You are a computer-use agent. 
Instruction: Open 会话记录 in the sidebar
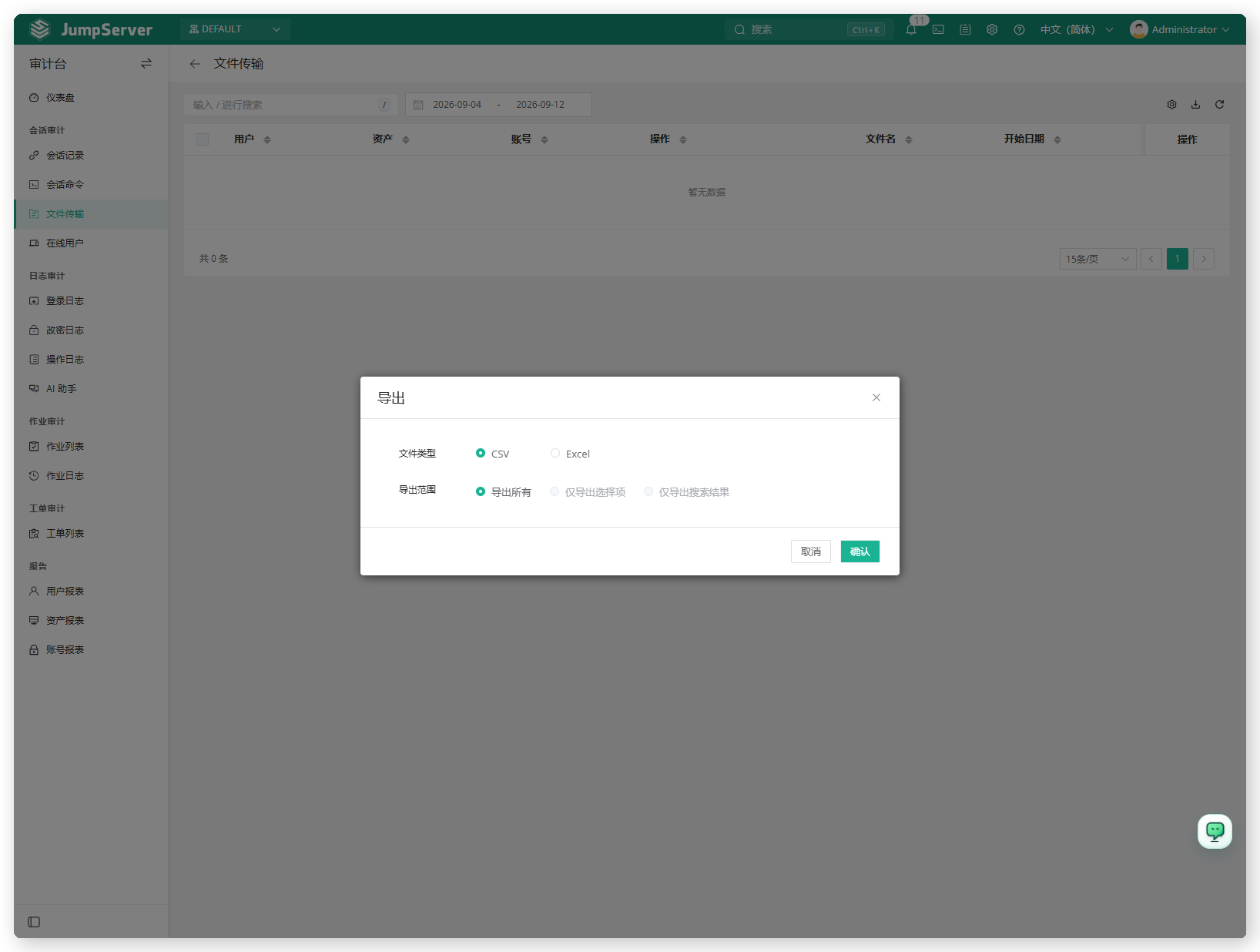click(x=91, y=156)
